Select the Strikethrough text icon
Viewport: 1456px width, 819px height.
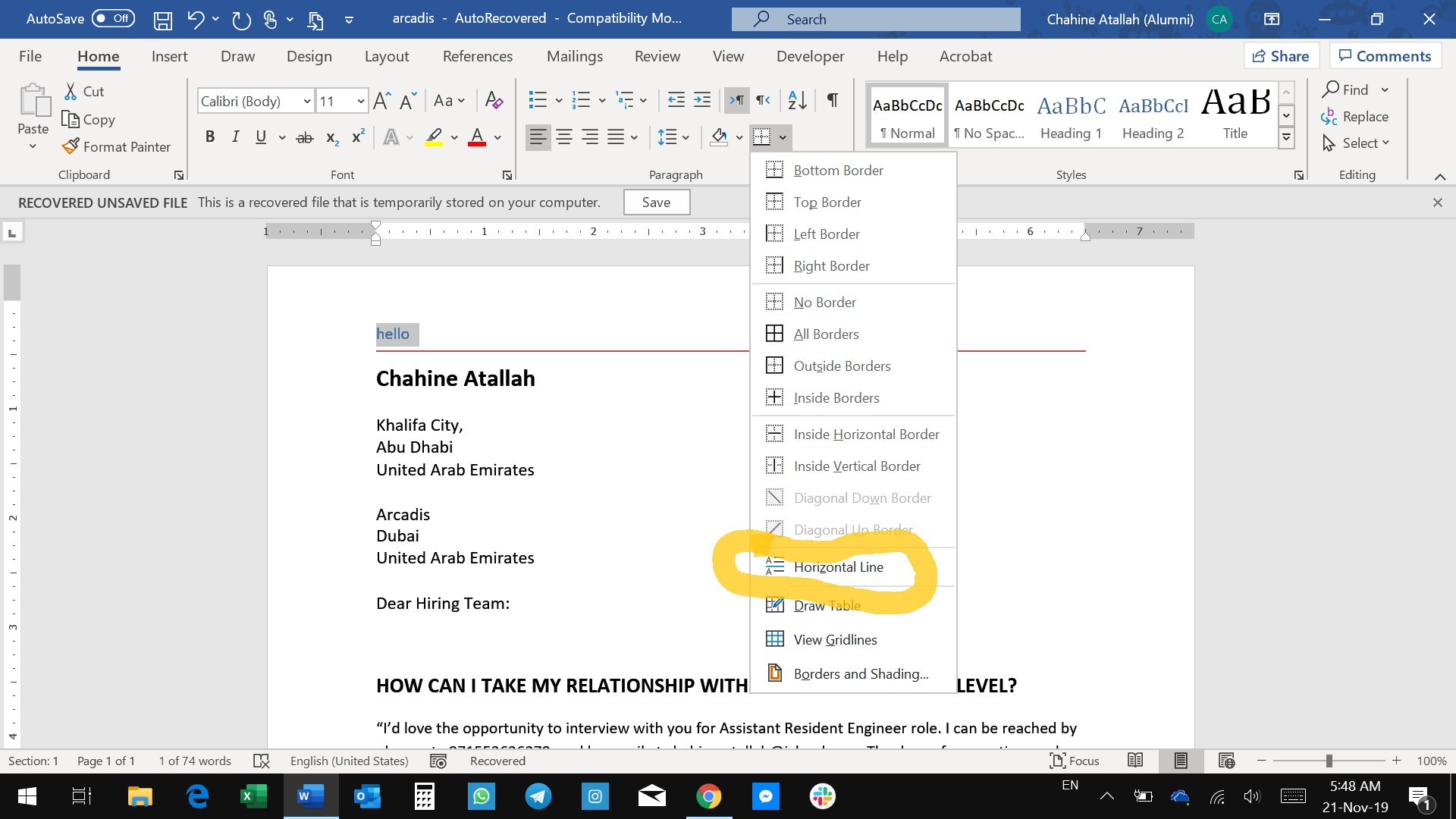click(304, 137)
